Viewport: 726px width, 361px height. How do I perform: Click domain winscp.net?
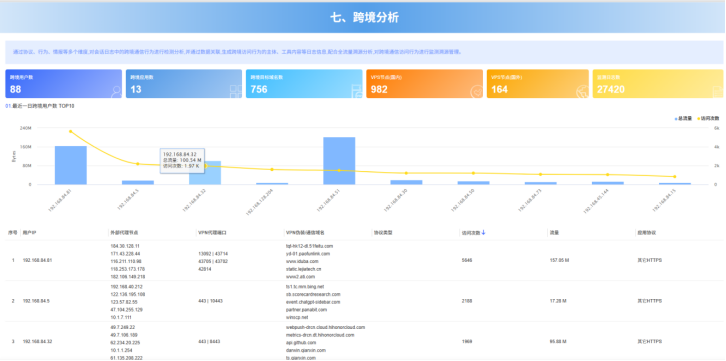tap(297, 317)
